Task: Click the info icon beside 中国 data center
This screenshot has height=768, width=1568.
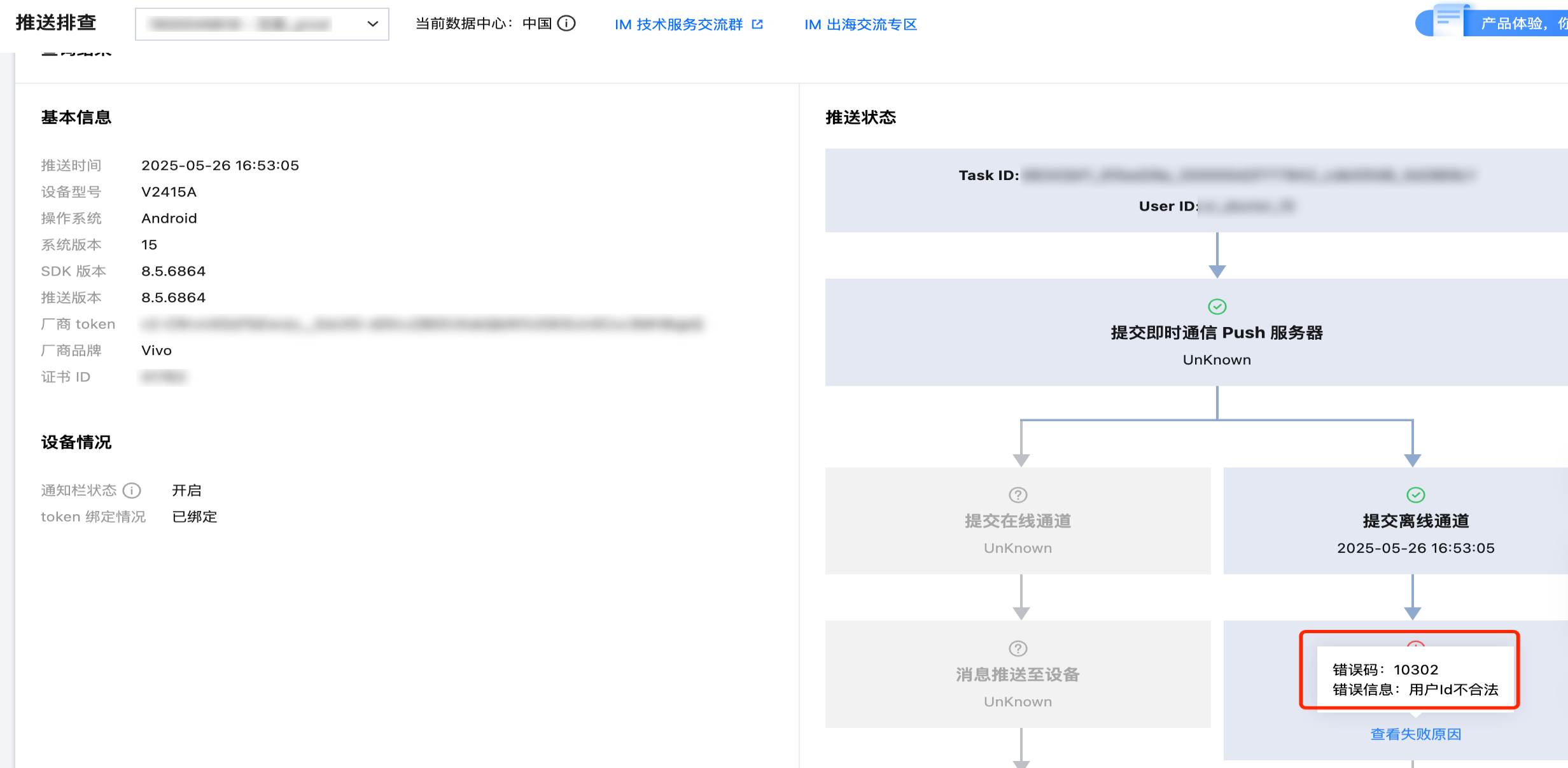Action: pyautogui.click(x=566, y=24)
